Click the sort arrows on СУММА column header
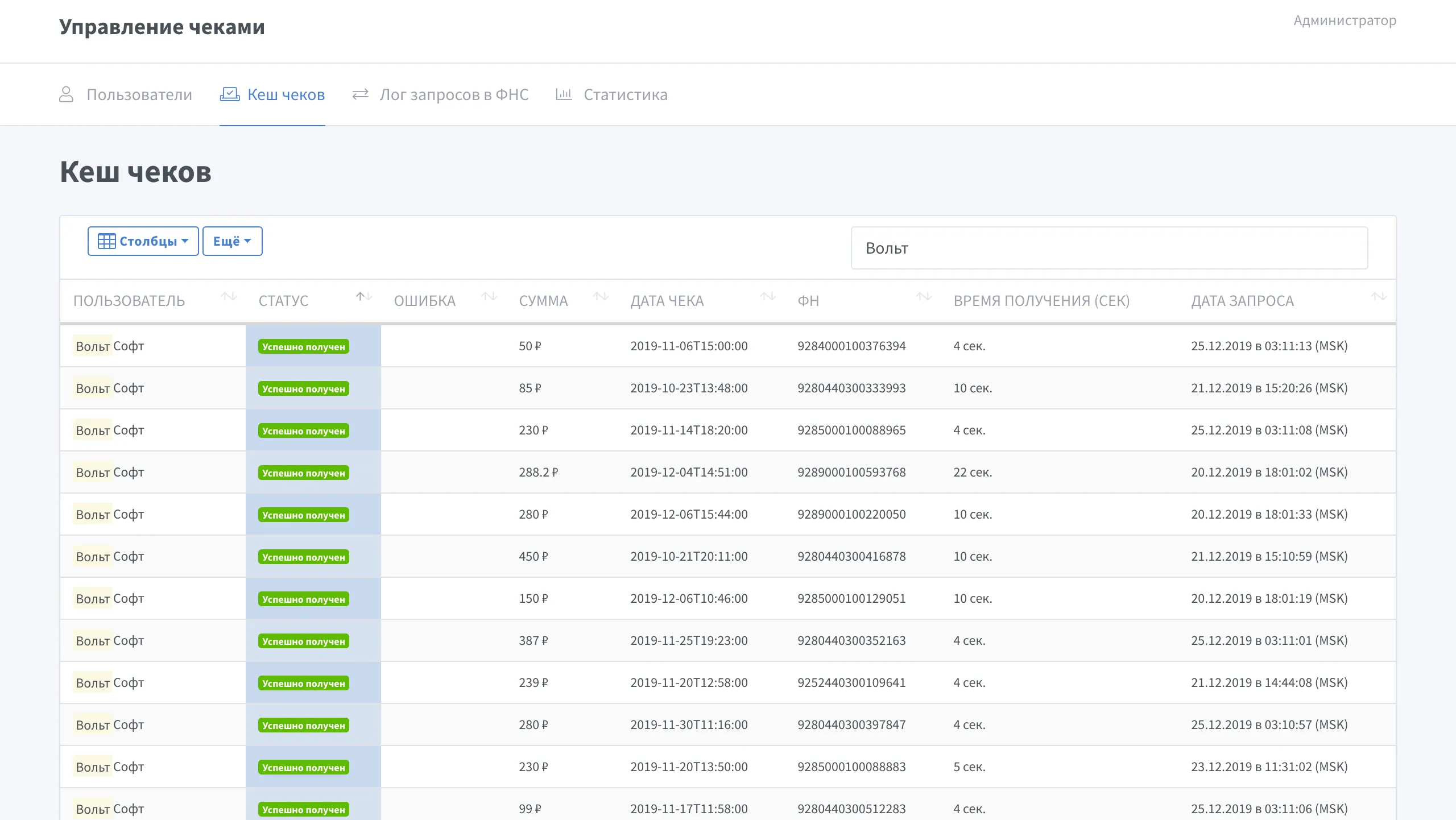The image size is (1456, 820). click(x=601, y=297)
